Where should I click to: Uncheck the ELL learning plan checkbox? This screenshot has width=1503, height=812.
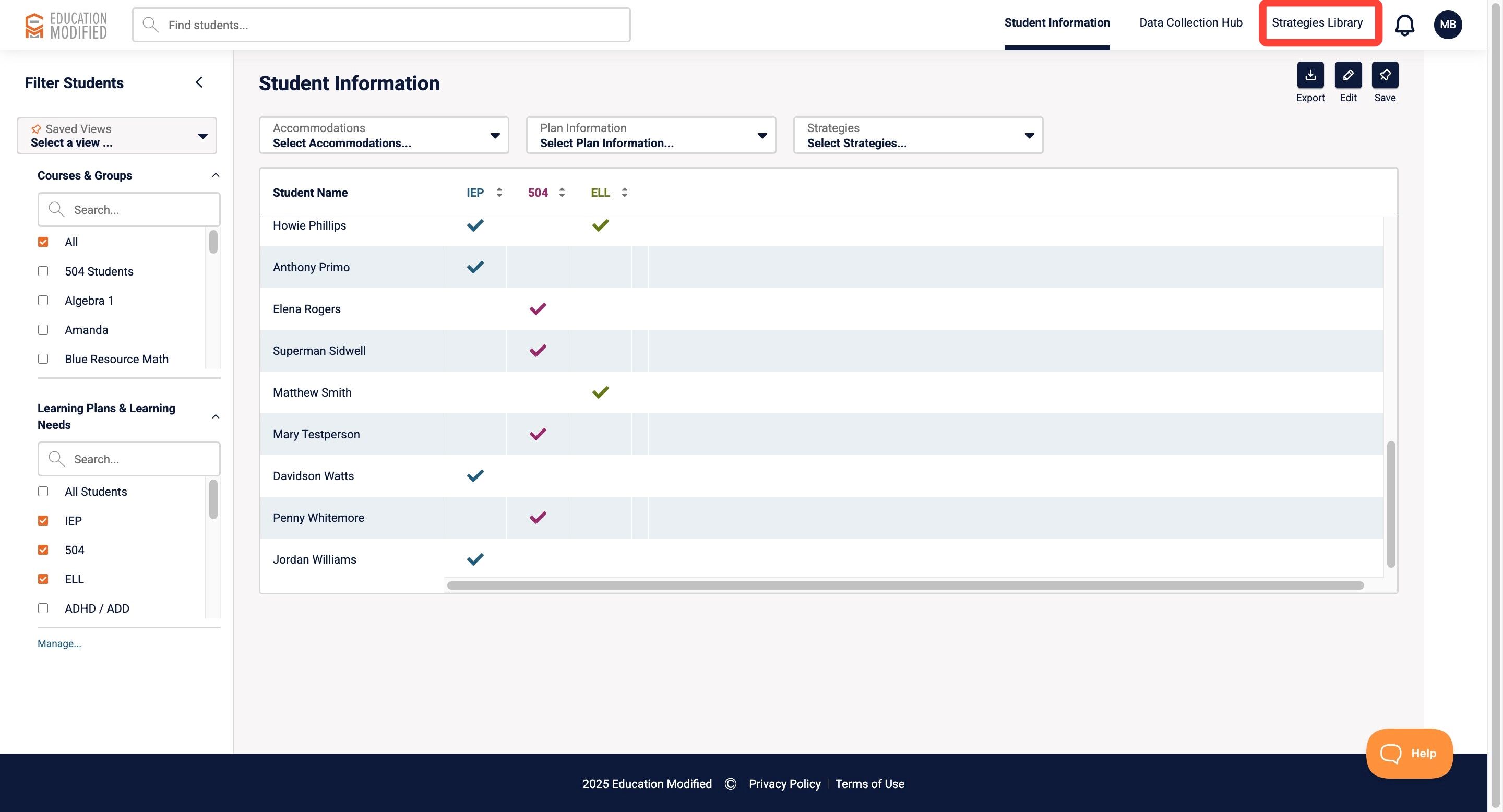pos(43,579)
